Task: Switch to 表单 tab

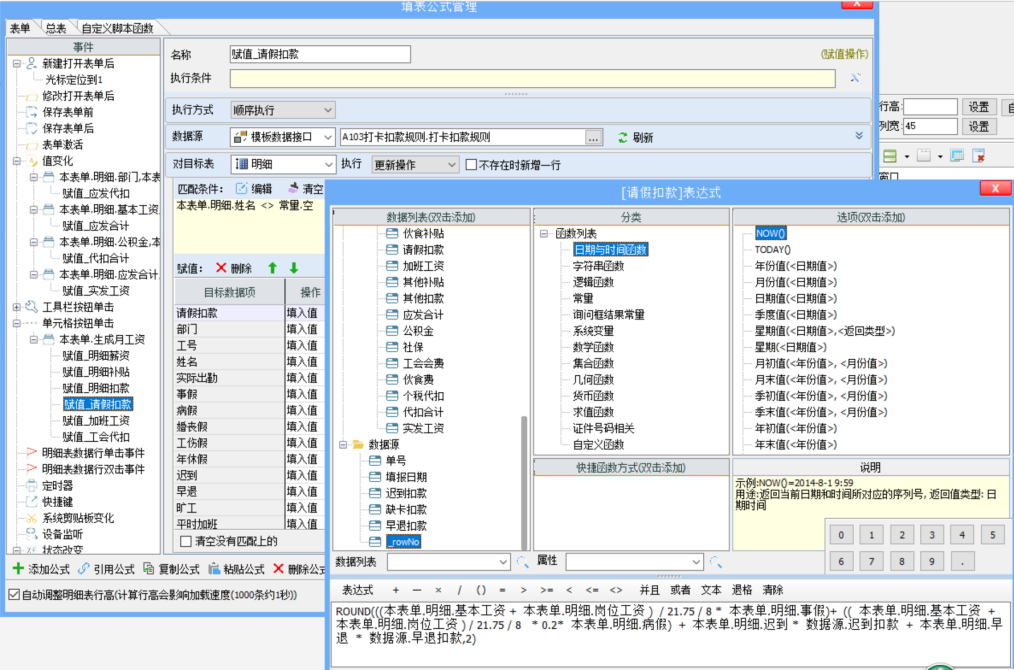Action: pos(20,28)
